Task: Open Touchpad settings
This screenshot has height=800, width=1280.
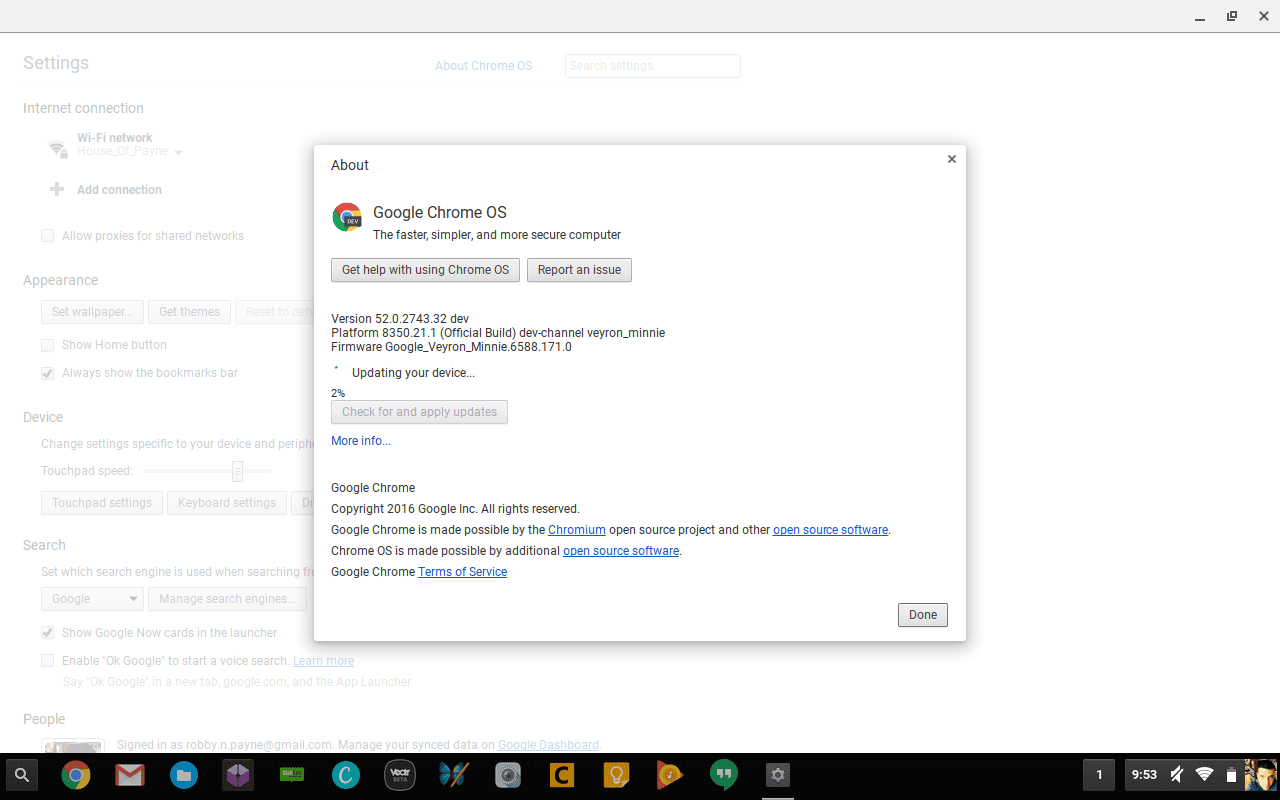Action: coord(102,503)
